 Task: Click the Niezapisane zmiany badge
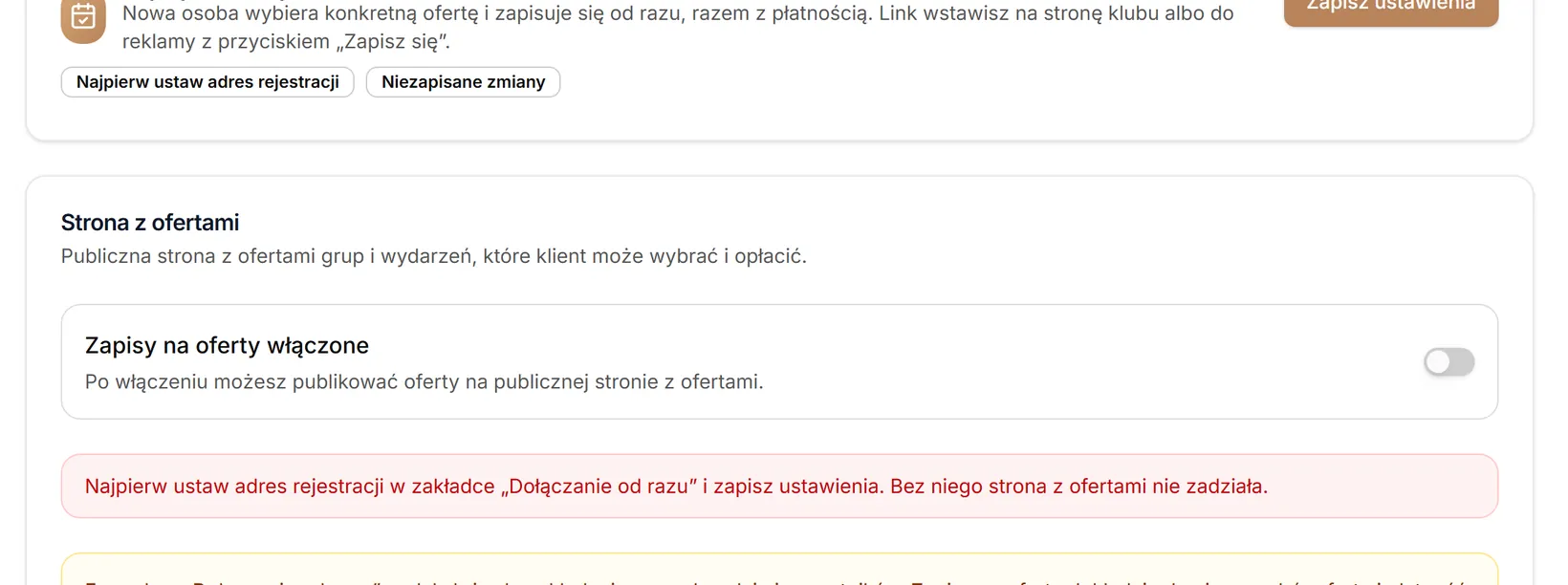[463, 82]
